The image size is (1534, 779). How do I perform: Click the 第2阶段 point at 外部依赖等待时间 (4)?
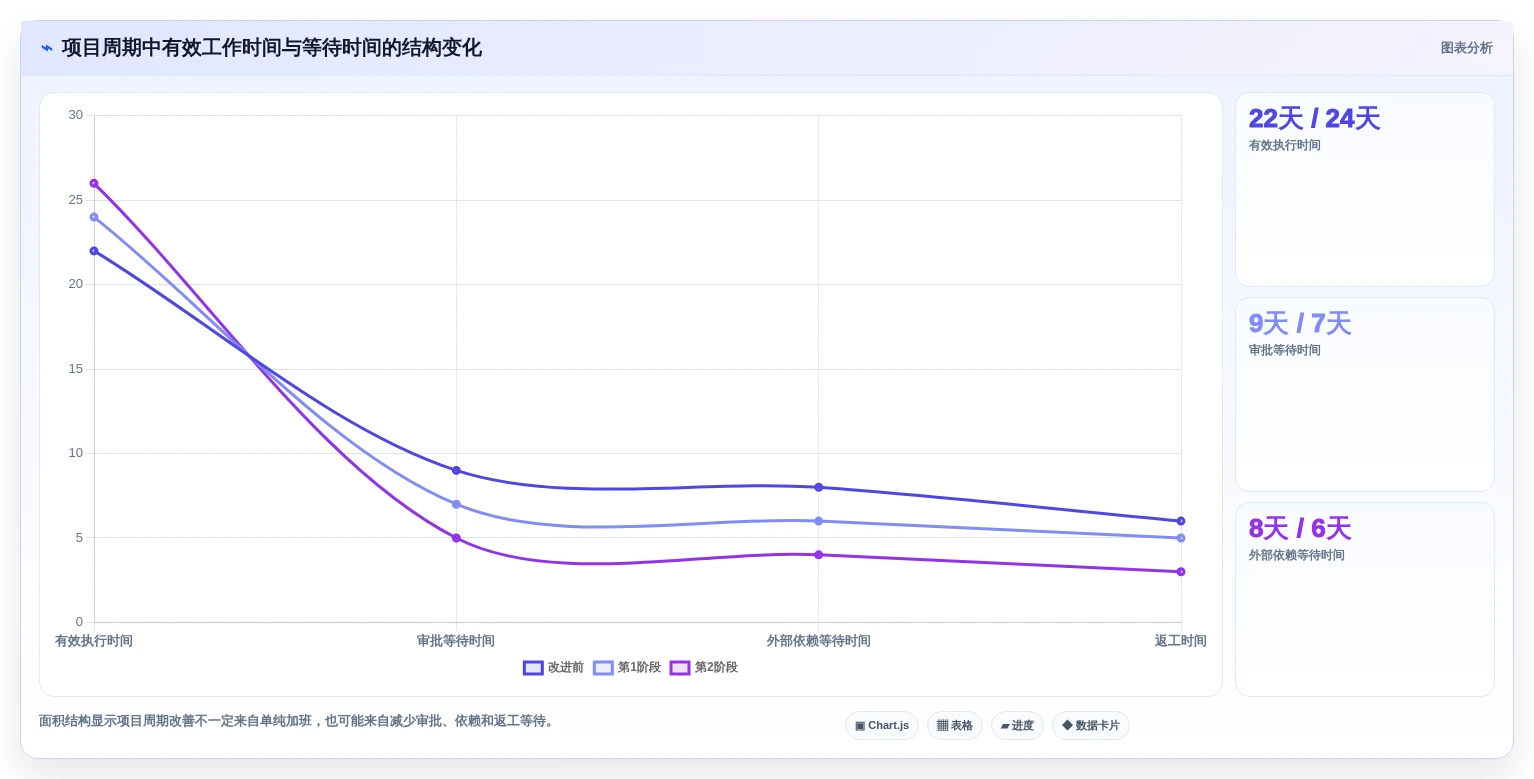pos(818,555)
